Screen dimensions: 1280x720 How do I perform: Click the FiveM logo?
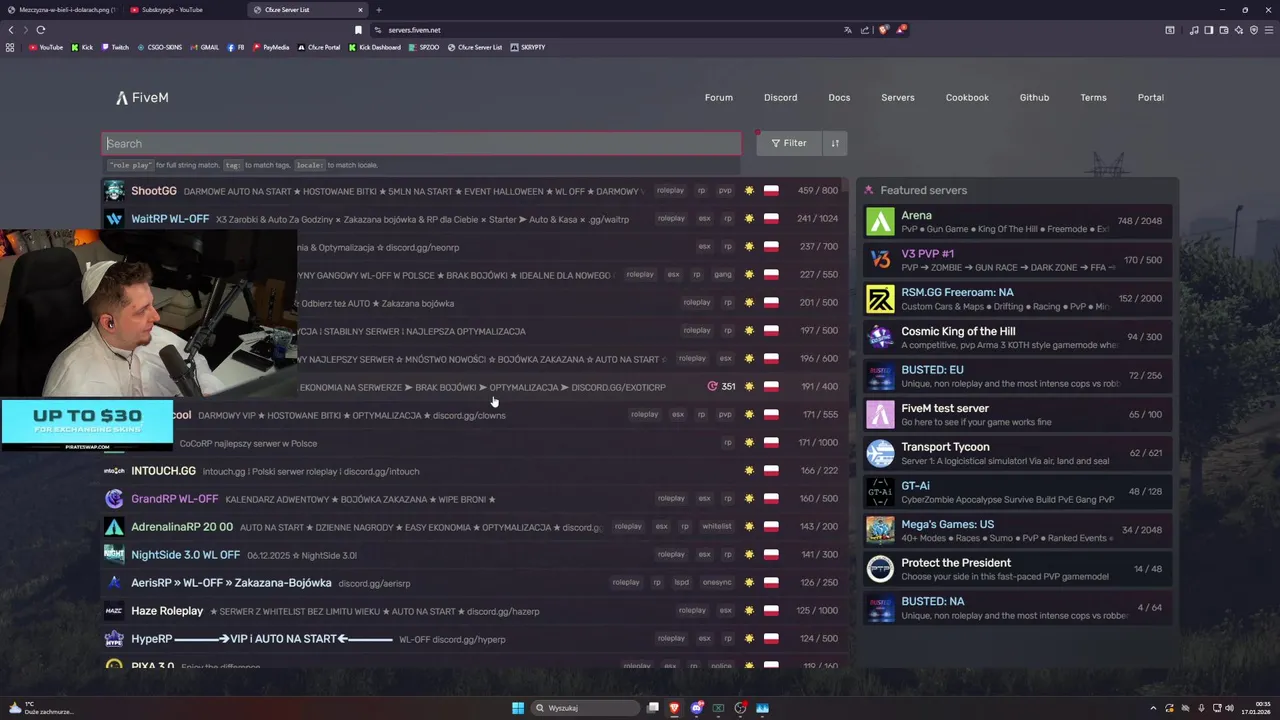(142, 98)
